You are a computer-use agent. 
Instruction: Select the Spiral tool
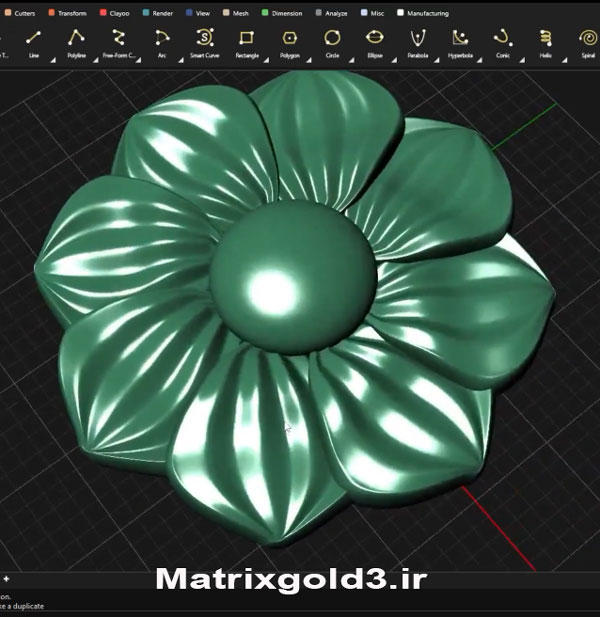tap(588, 42)
